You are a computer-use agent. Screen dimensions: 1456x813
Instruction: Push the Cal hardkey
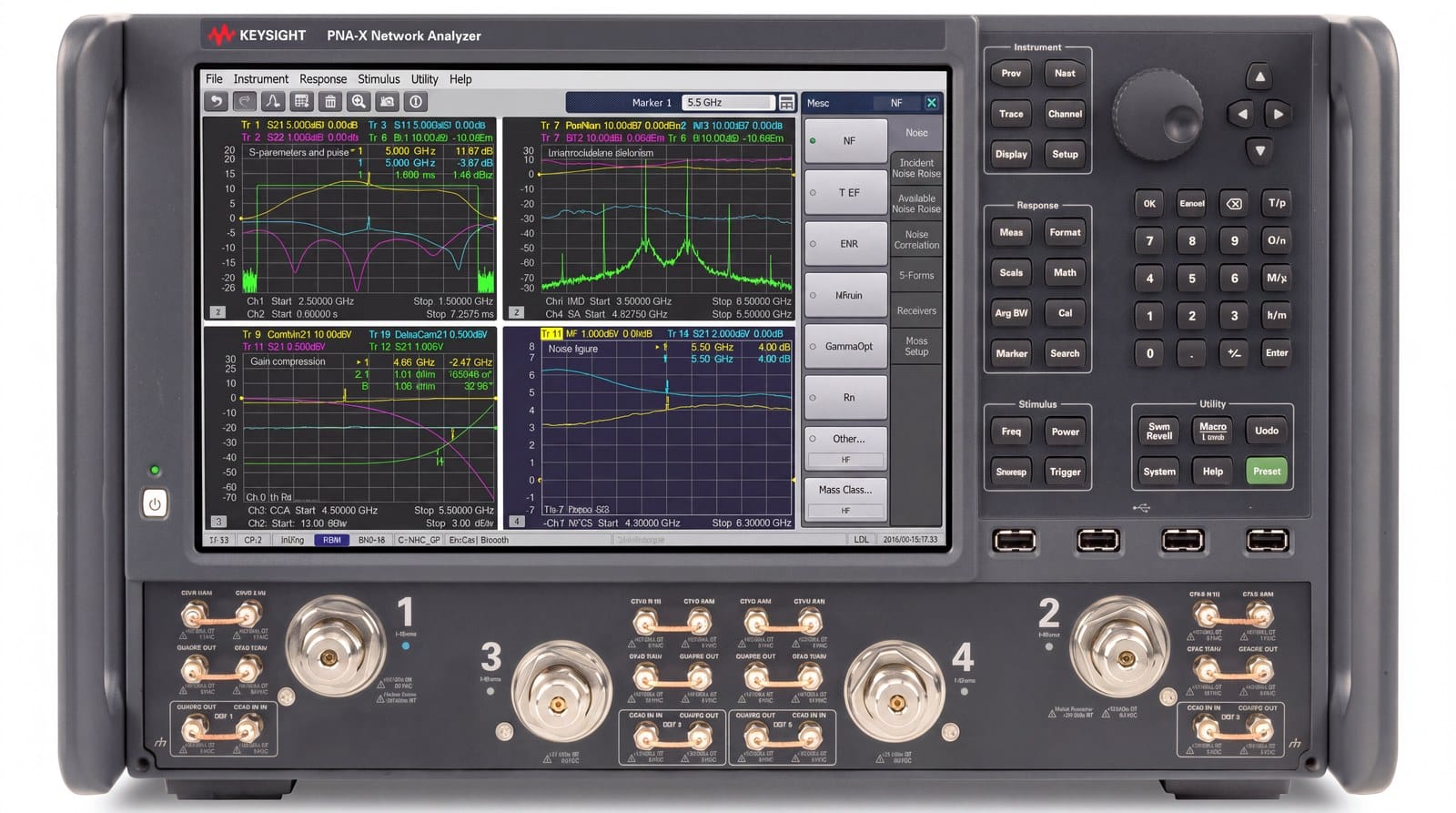1065,313
